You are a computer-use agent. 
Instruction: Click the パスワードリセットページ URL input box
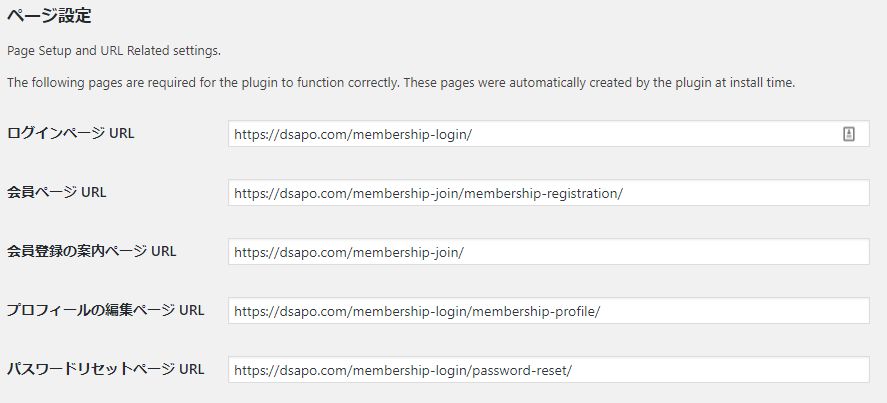[x=549, y=370]
